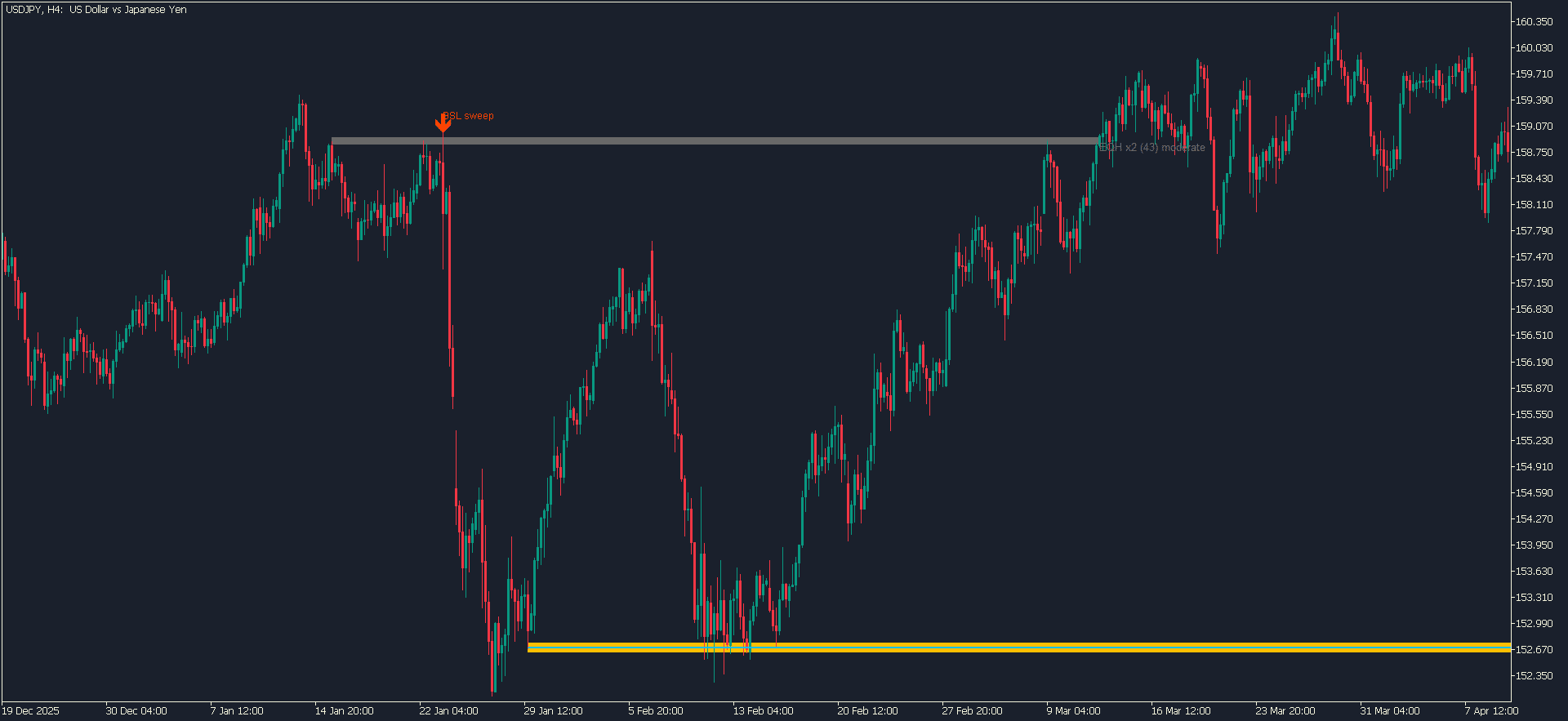Screen dimensions: 1568x721
Task: Click the 158.430 price scale label
Action: [x=1534, y=179]
